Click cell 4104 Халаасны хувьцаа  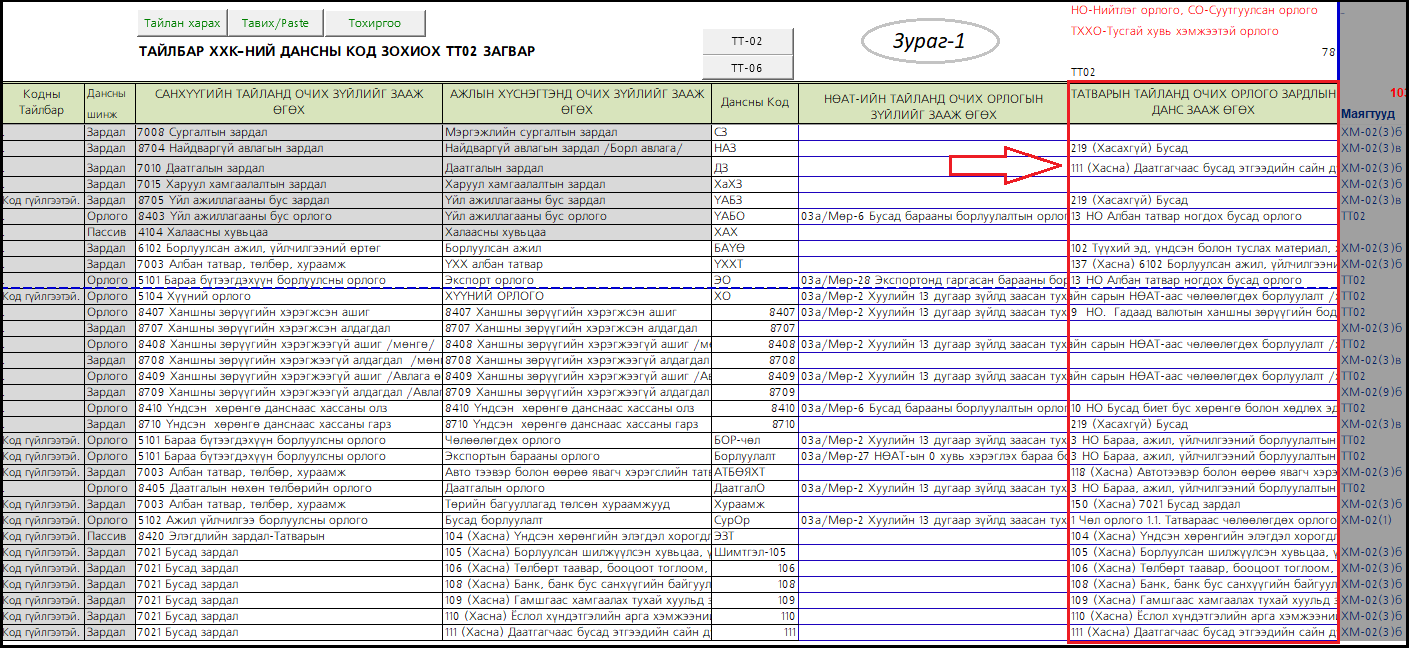pyautogui.click(x=288, y=232)
